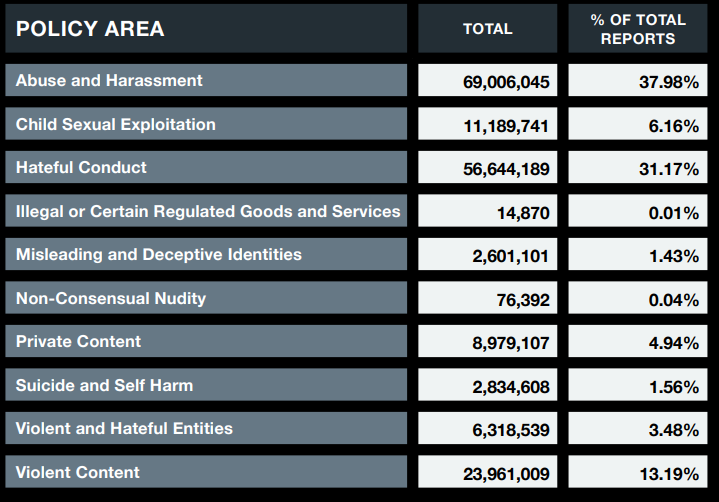Click the 1.43% percentage cell

coord(638,254)
